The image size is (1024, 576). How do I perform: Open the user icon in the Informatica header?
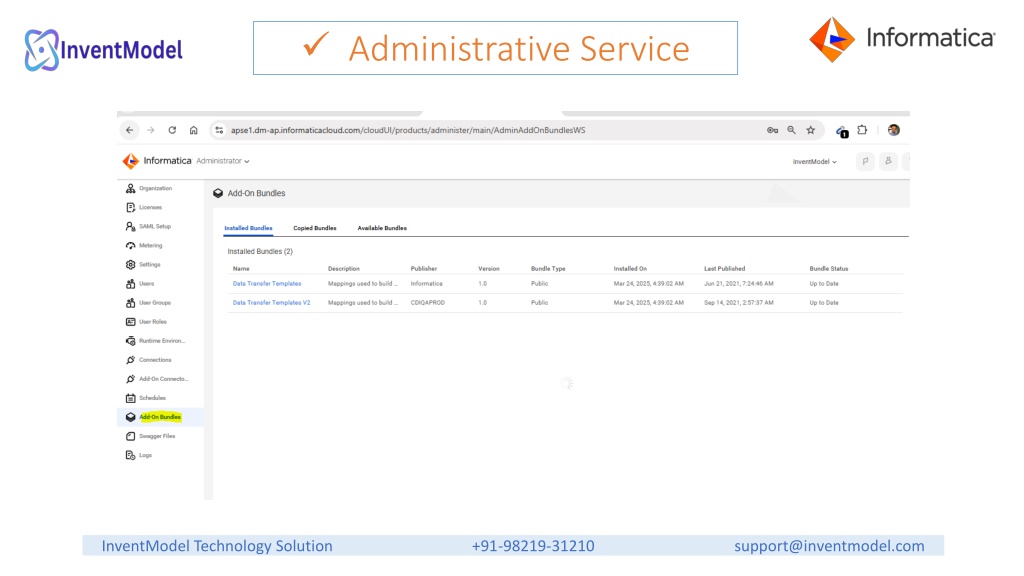pyautogui.click(x=888, y=161)
